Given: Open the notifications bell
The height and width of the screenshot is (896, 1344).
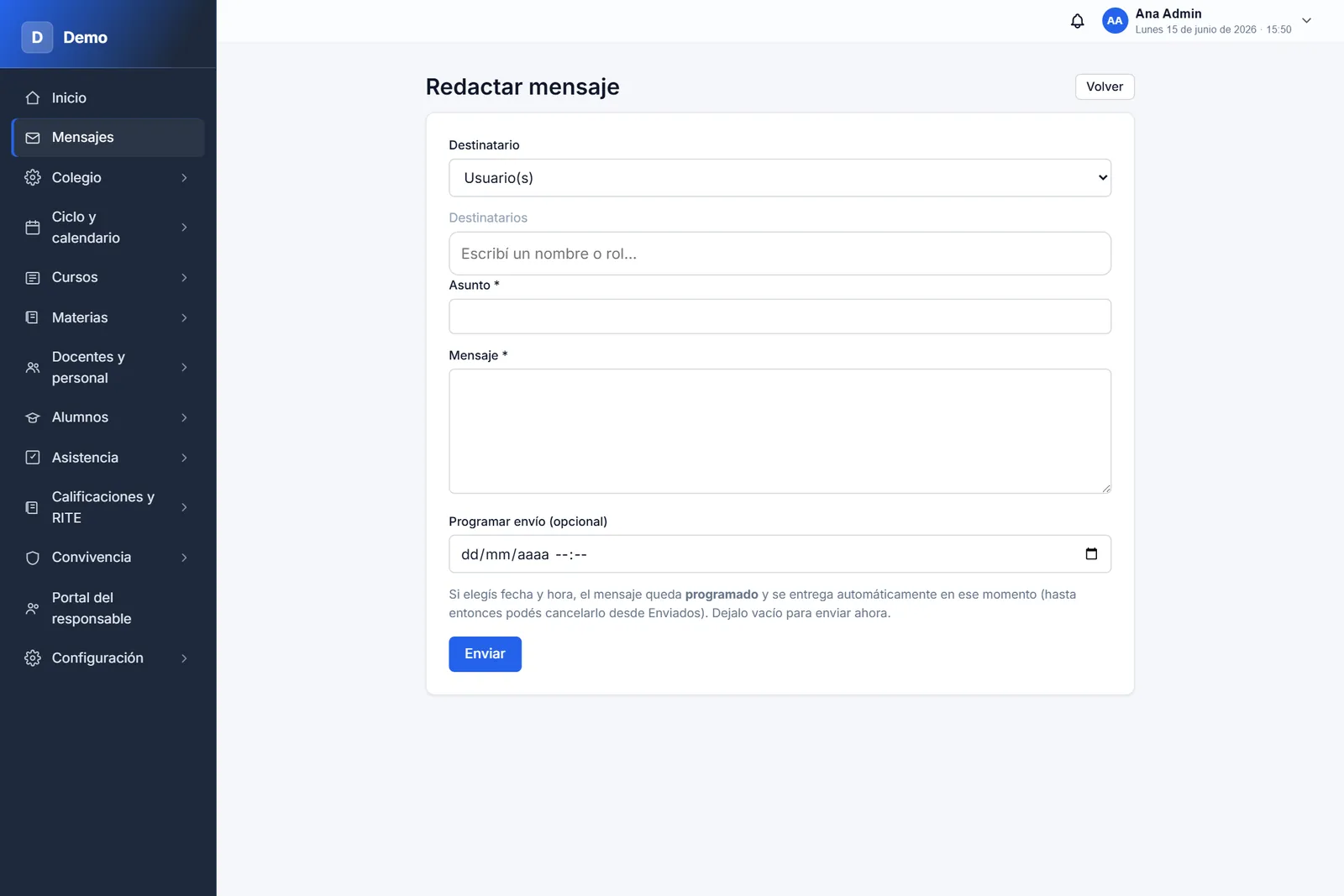Looking at the screenshot, I should pos(1077,21).
